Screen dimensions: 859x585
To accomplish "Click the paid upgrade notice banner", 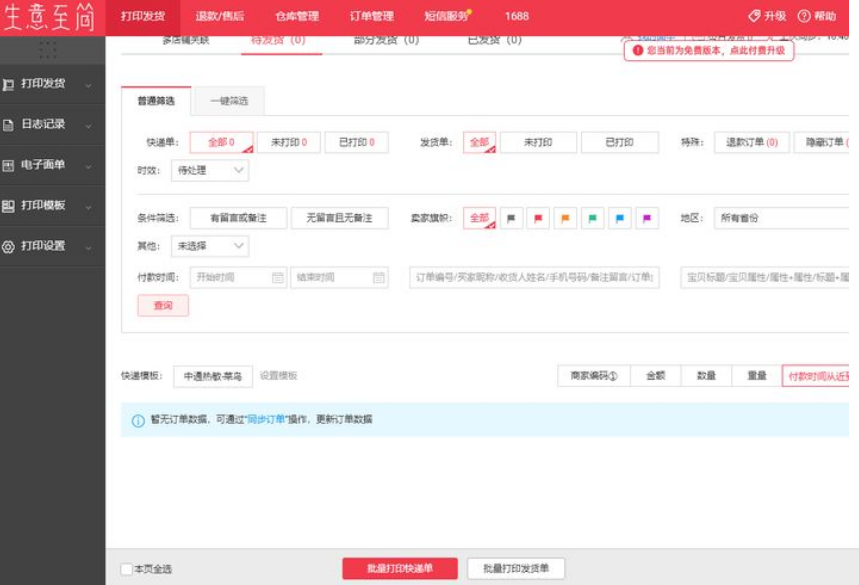I will pos(709,50).
